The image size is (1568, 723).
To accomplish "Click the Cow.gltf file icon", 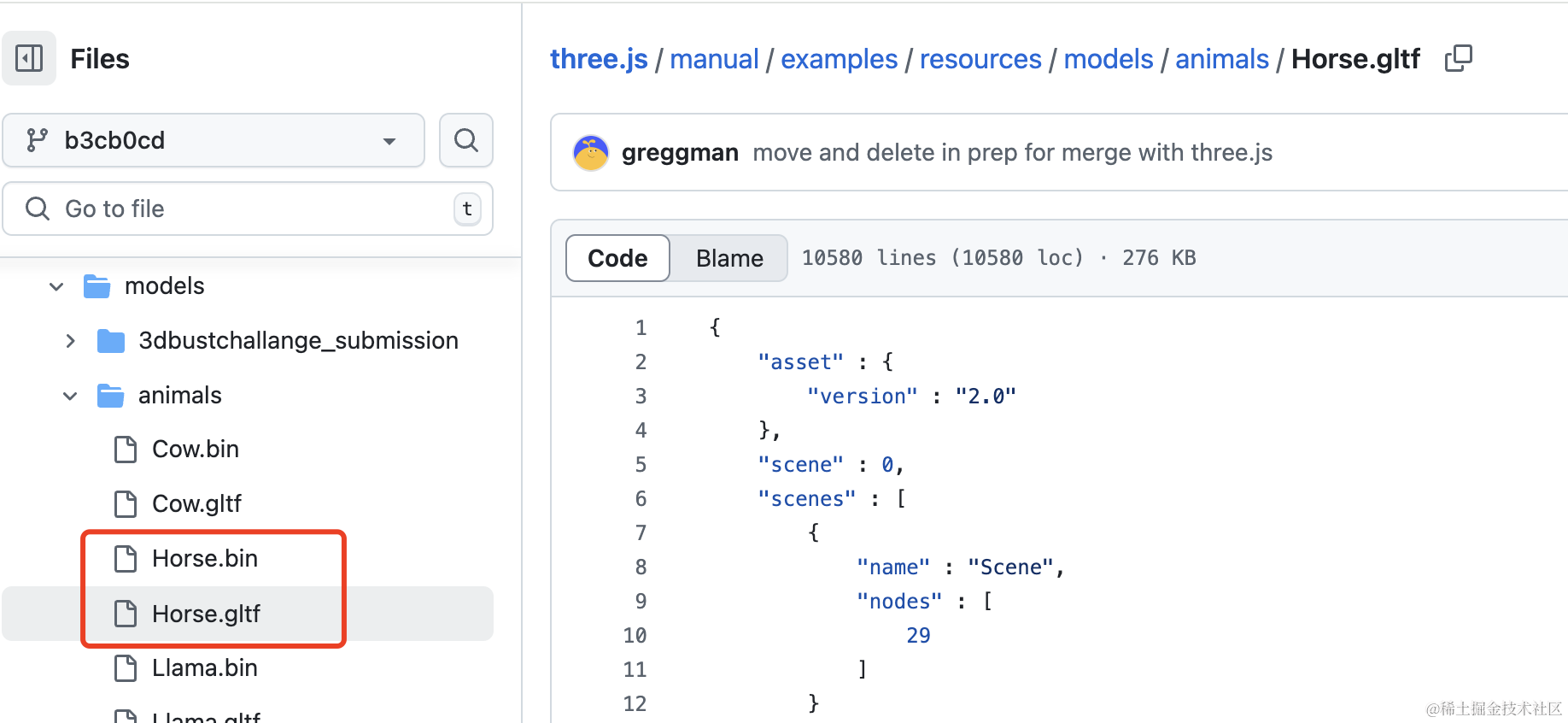I will (x=126, y=504).
